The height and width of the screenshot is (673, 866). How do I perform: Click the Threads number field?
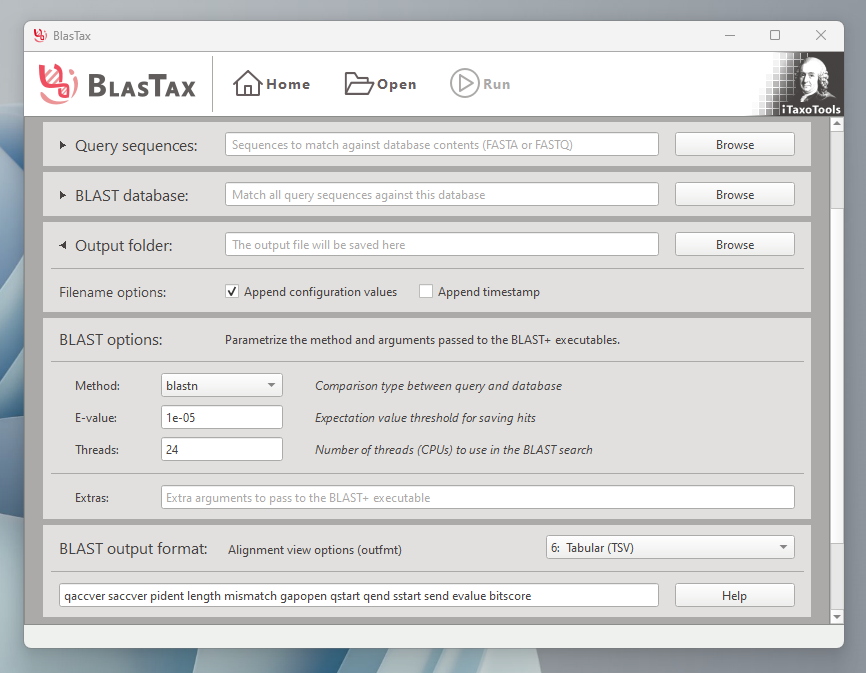(221, 448)
